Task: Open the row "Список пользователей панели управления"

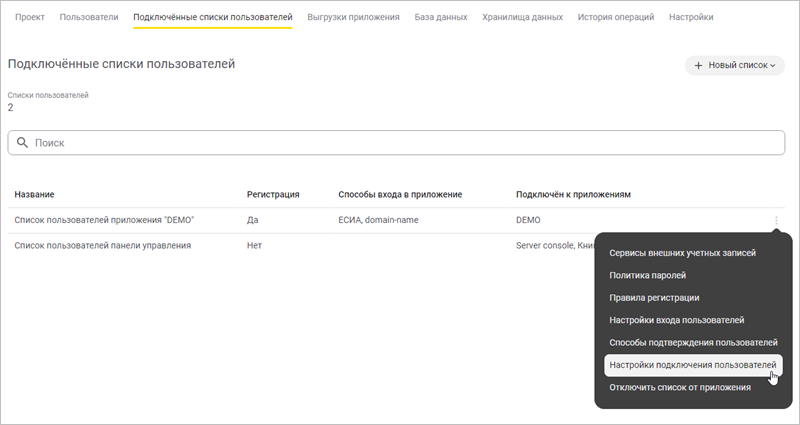Action: click(x=102, y=245)
